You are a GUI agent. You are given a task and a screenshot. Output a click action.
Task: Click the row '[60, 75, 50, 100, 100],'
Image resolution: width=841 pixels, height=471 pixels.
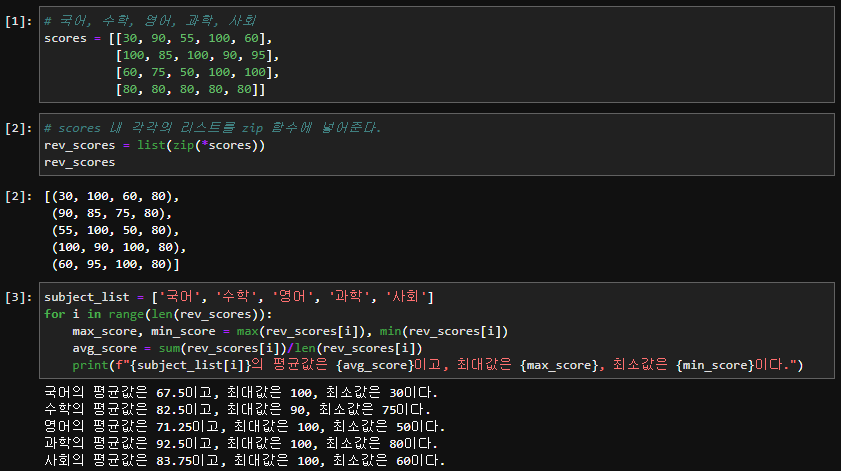tap(197, 72)
